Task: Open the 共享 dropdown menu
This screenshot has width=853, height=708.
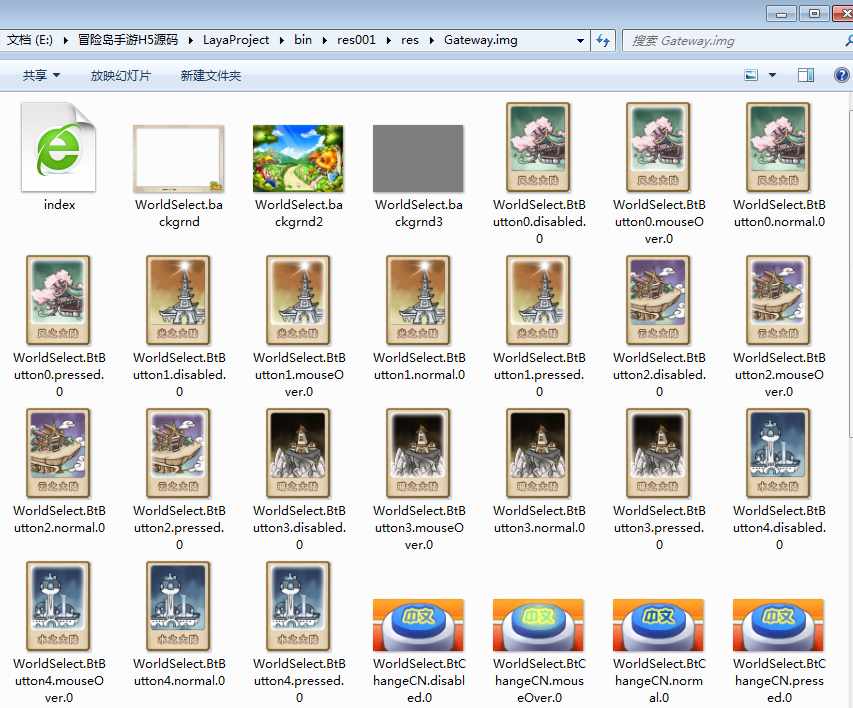Action: tap(42, 75)
